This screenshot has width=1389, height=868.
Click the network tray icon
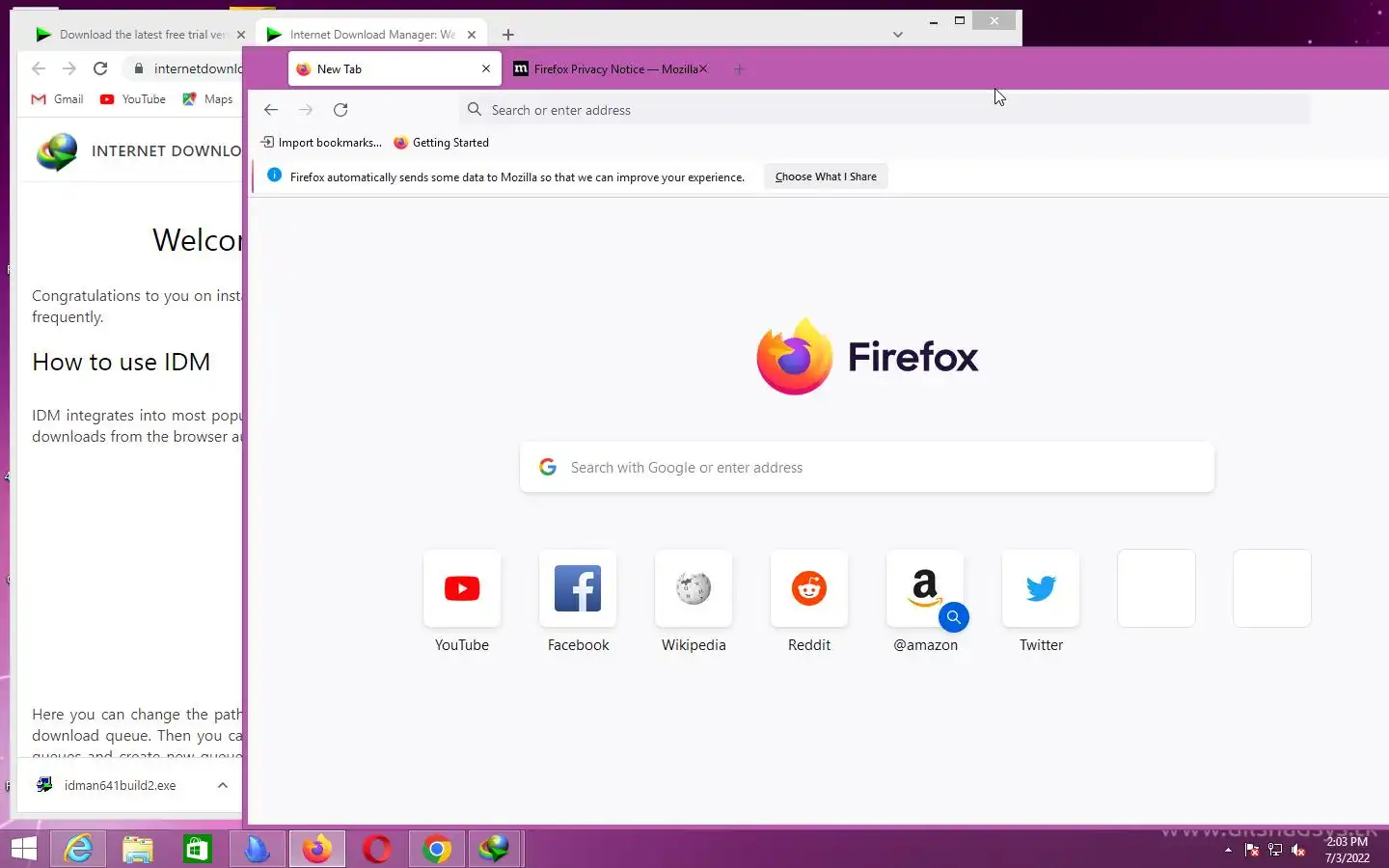tap(1275, 851)
